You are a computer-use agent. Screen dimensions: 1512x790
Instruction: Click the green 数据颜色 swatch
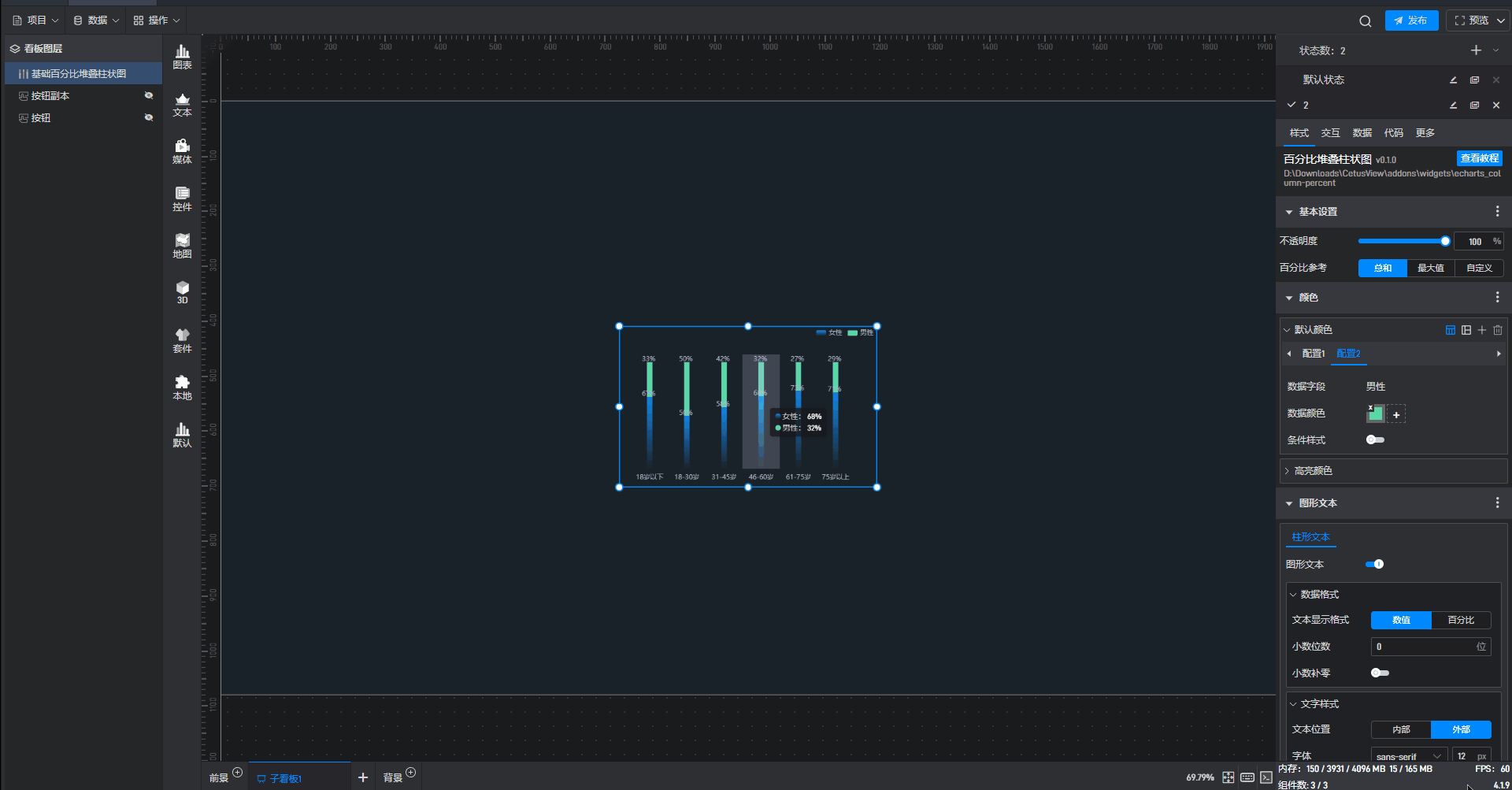1375,414
